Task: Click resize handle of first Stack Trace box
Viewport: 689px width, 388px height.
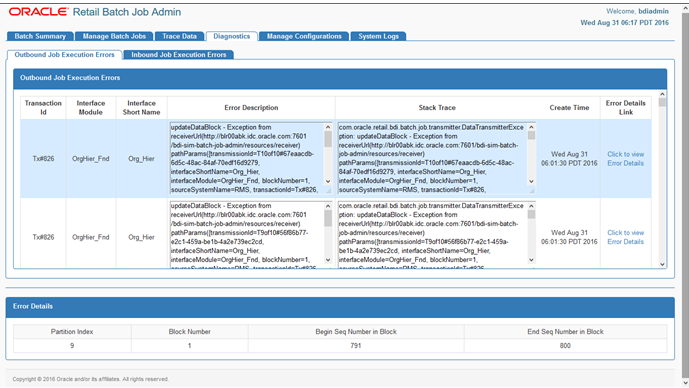Action: click(x=532, y=191)
